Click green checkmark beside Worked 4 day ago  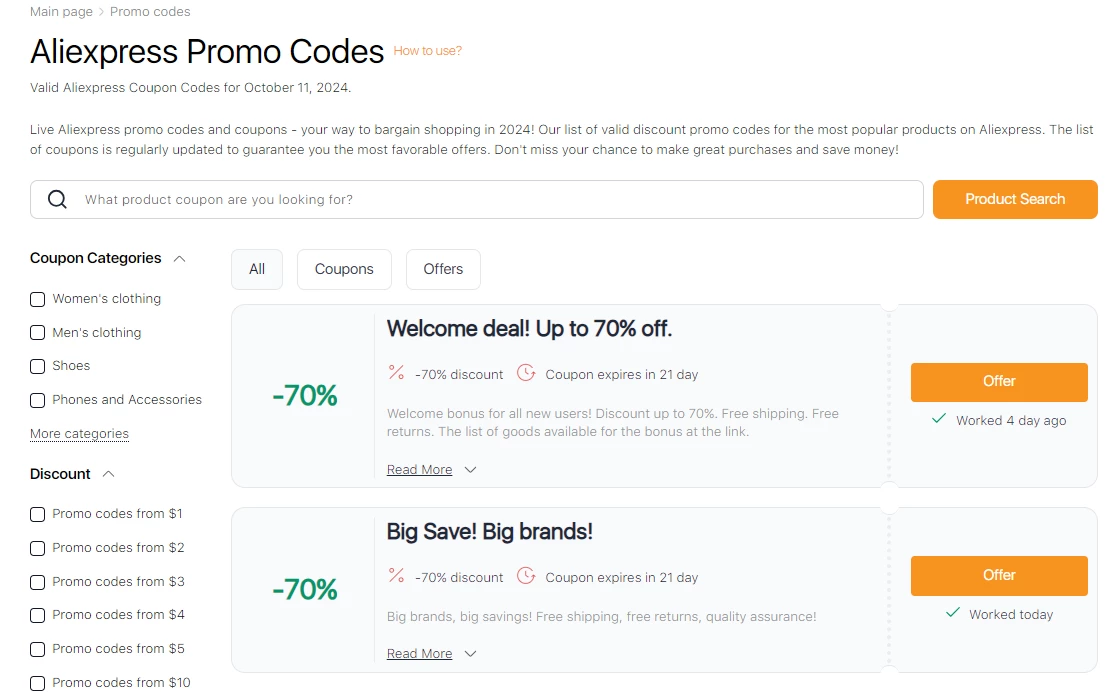click(x=939, y=419)
